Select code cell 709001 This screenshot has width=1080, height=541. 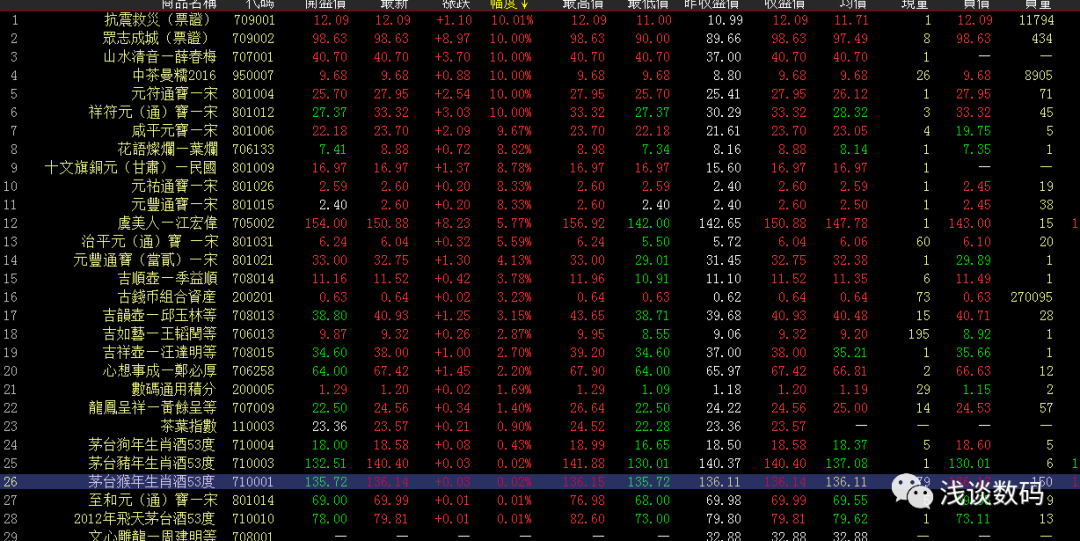253,21
